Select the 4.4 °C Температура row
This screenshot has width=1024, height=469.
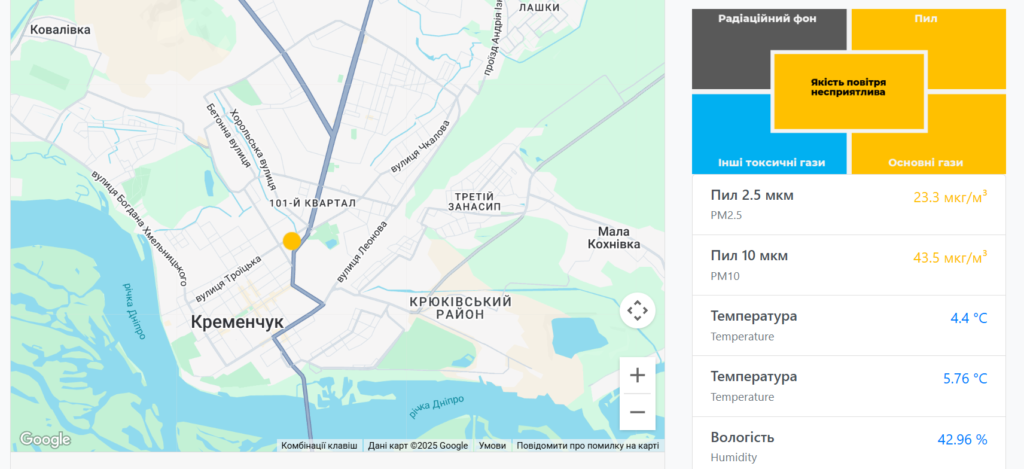coord(848,325)
